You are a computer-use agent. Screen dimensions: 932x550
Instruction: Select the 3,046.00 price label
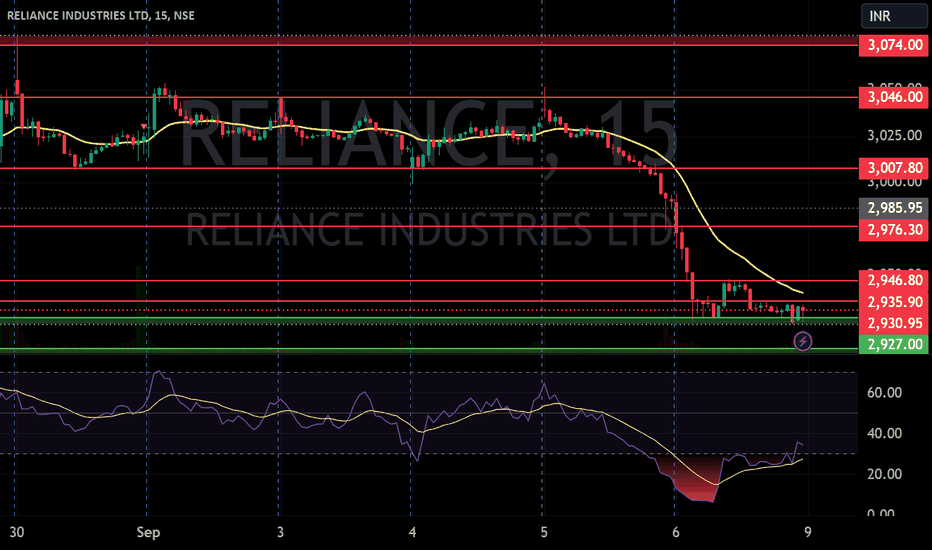pos(893,97)
